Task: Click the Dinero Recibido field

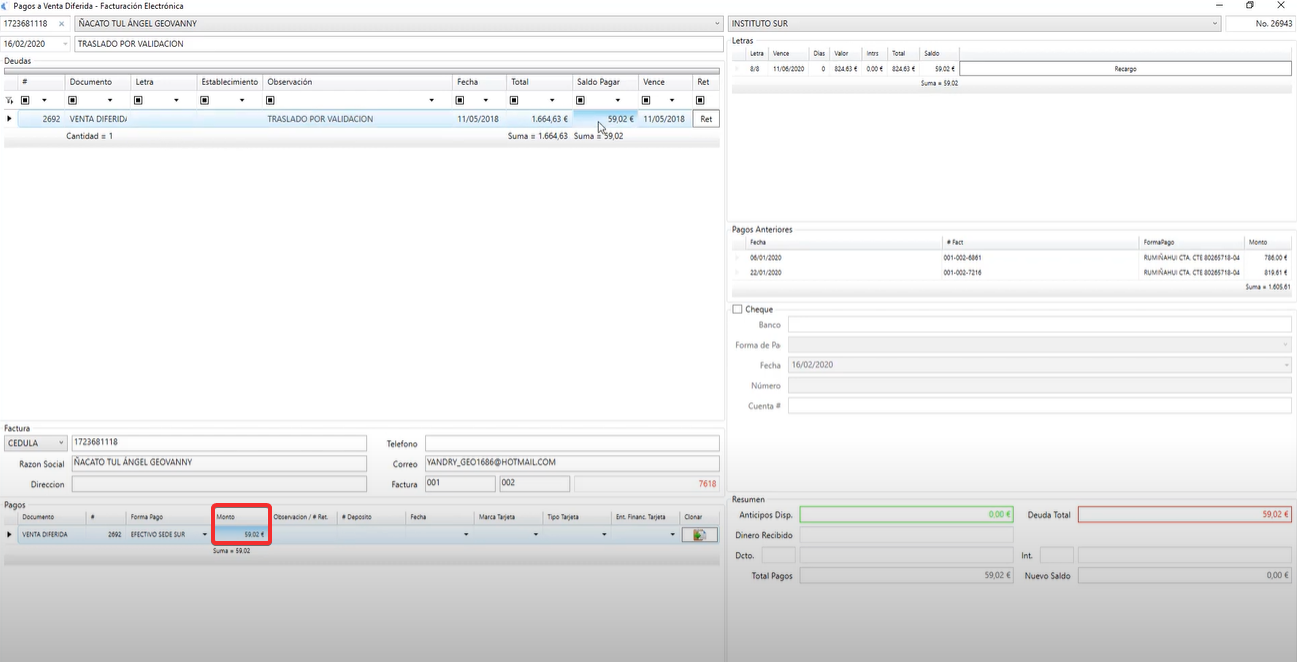Action: click(x=907, y=535)
